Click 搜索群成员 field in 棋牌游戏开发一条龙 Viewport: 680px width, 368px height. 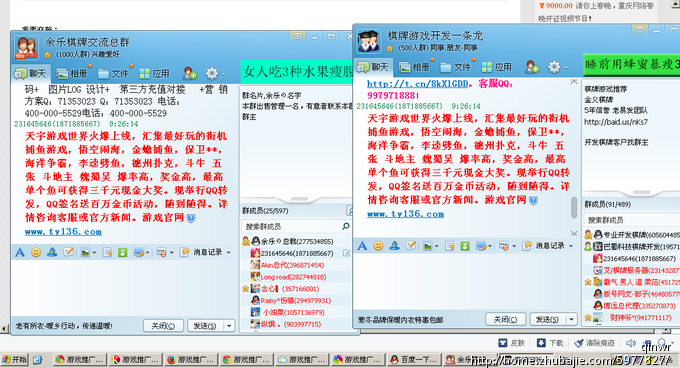point(631,220)
